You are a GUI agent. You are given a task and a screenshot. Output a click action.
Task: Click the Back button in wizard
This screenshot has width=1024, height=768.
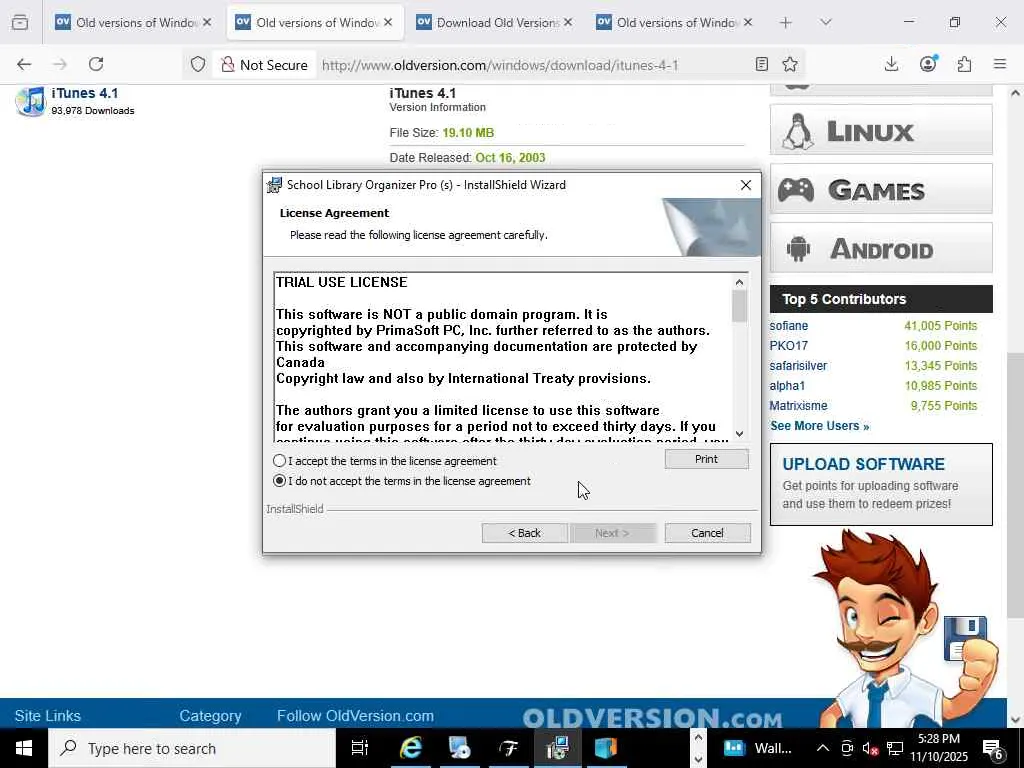pyautogui.click(x=524, y=533)
